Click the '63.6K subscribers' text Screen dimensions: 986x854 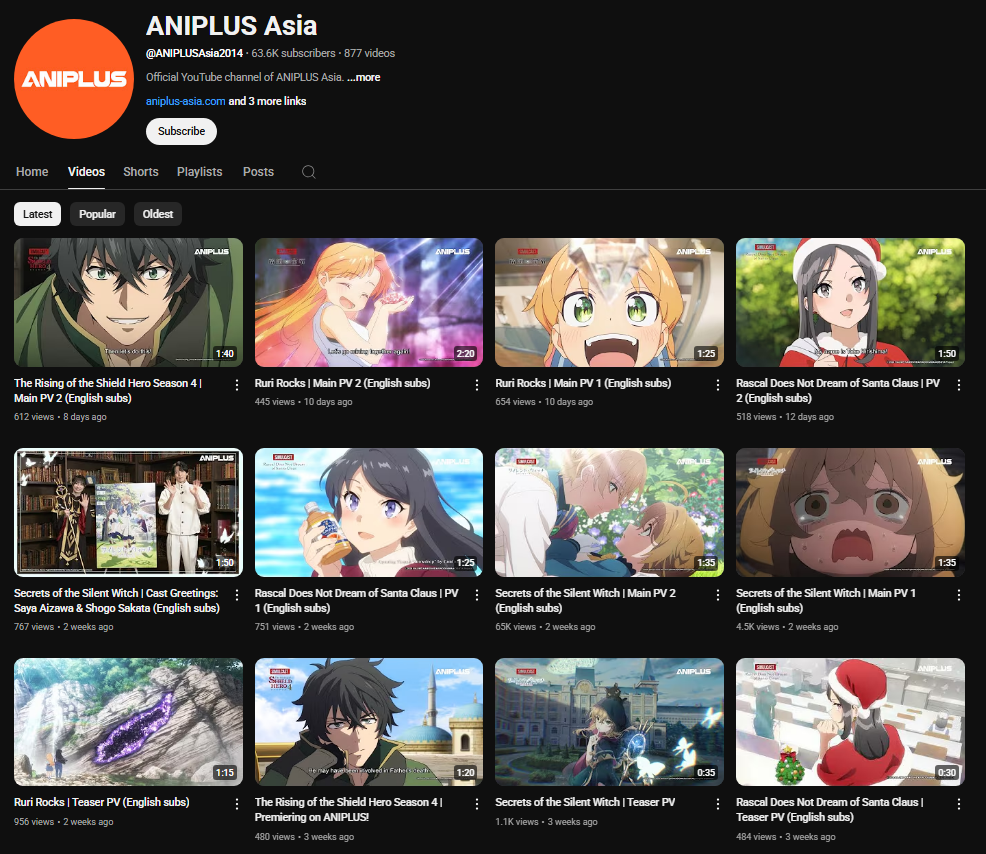294,53
